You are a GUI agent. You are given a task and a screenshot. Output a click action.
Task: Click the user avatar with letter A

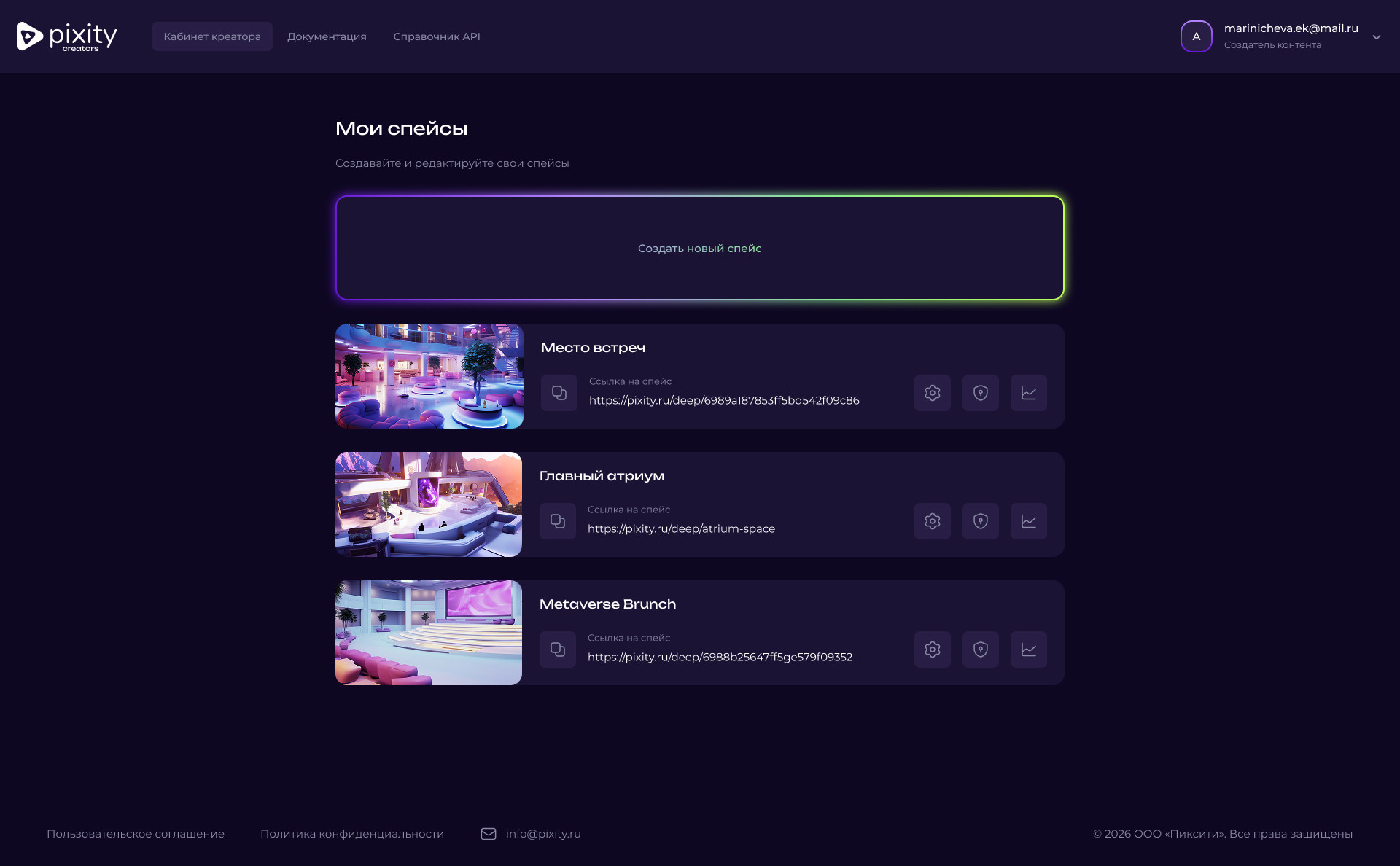point(1196,36)
